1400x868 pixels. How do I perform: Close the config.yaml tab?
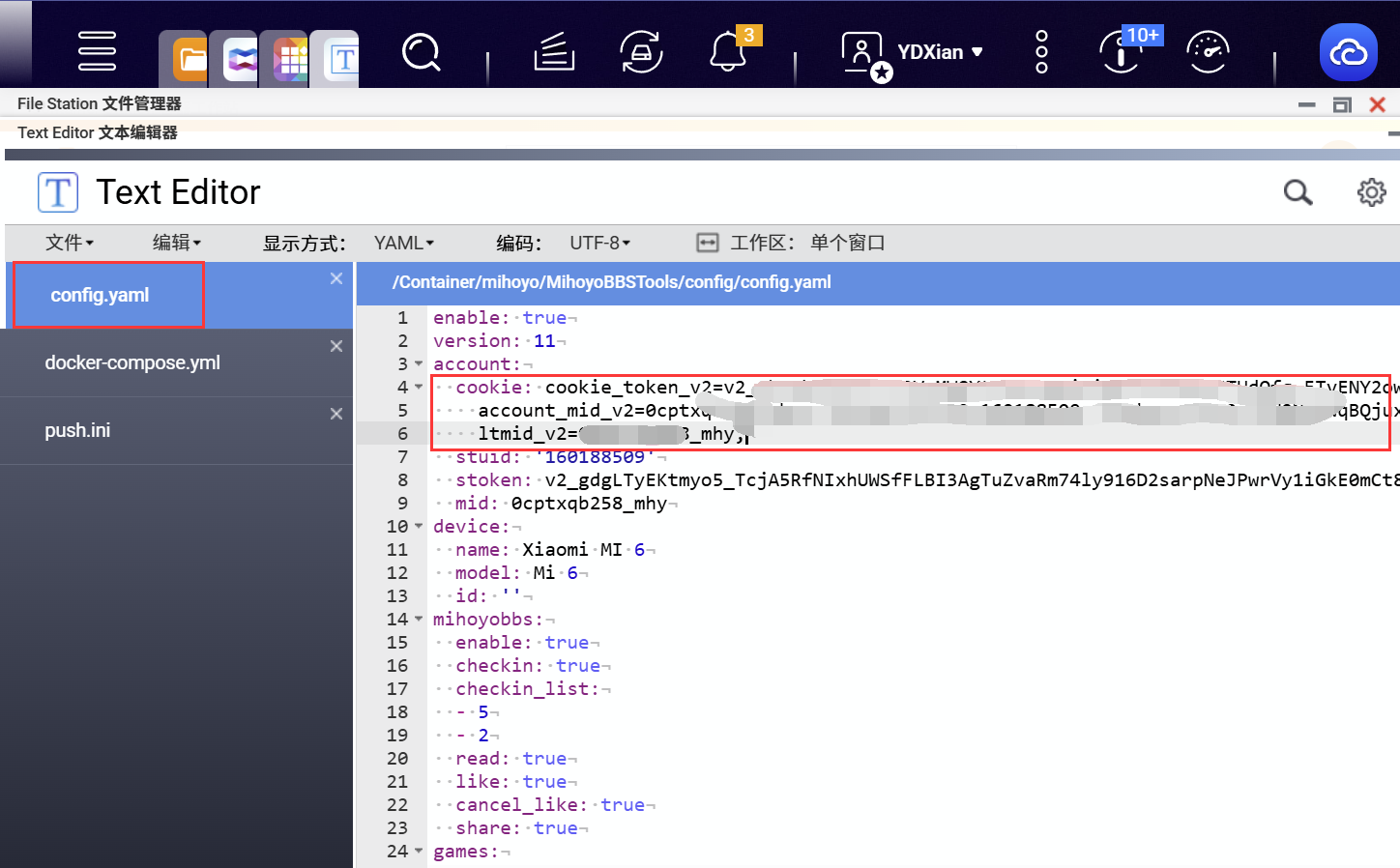coord(336,278)
